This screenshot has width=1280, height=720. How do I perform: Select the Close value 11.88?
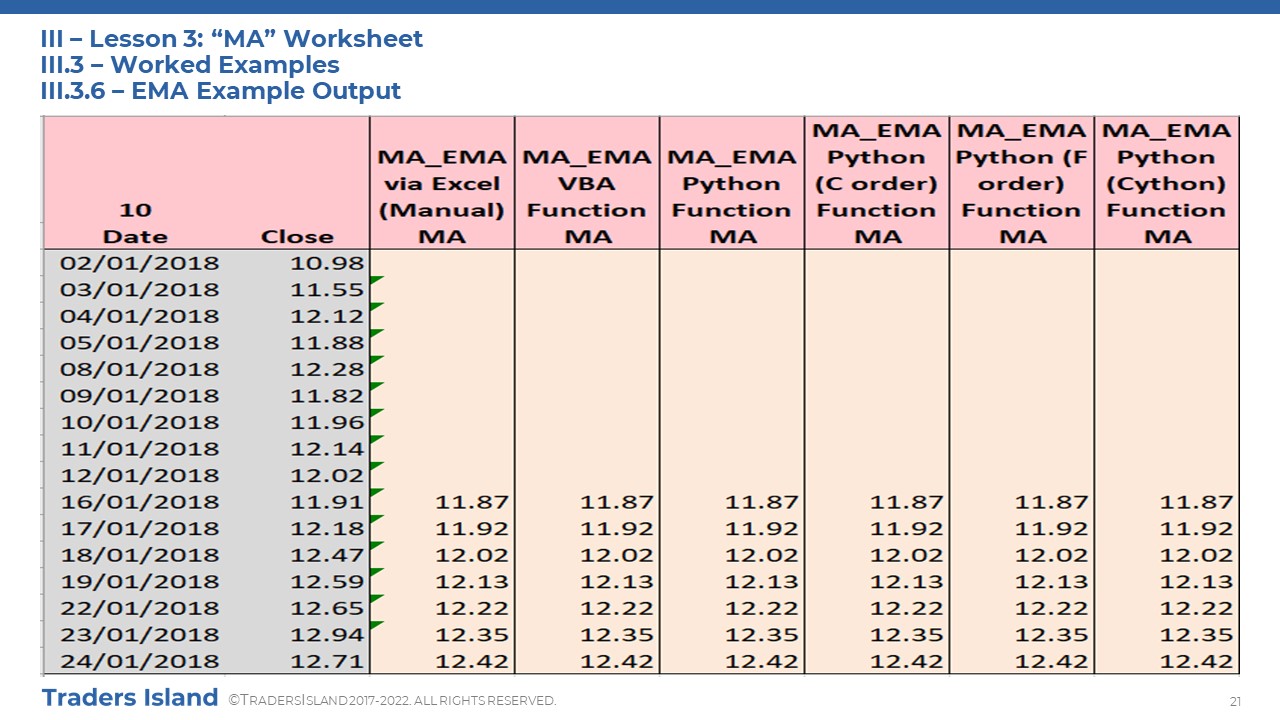tap(328, 343)
